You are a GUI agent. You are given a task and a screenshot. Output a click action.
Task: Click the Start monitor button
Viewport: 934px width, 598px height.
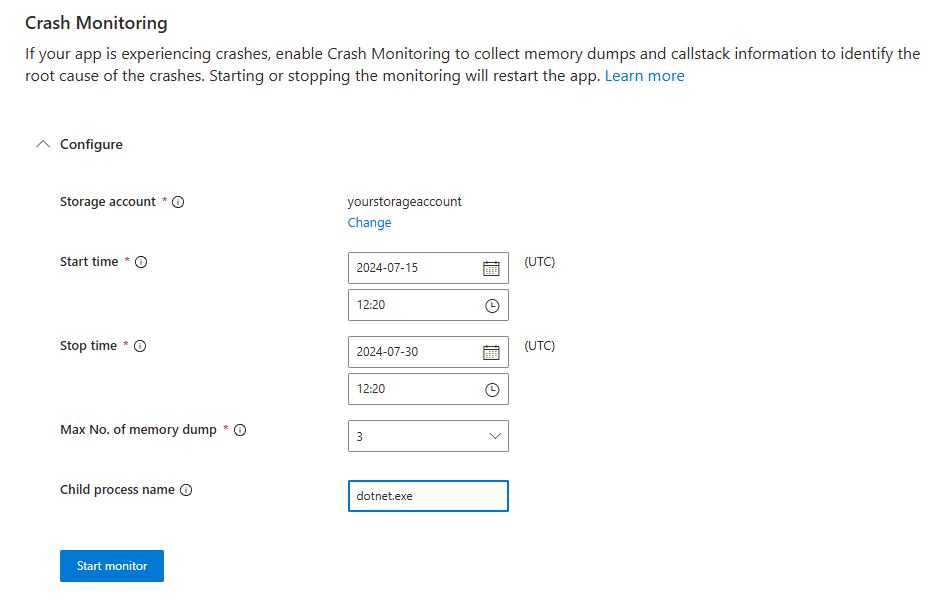click(x=111, y=565)
